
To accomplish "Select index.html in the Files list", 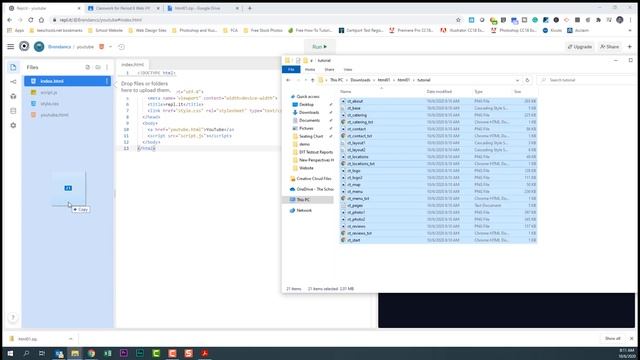I will point(67,81).
